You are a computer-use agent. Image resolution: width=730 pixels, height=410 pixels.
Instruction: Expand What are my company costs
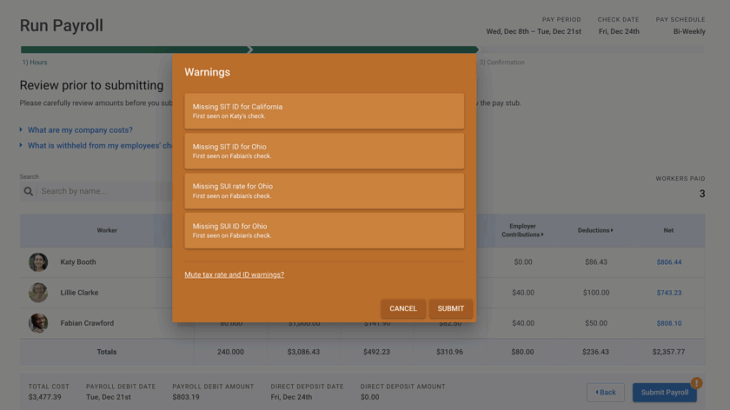pyautogui.click(x=76, y=130)
